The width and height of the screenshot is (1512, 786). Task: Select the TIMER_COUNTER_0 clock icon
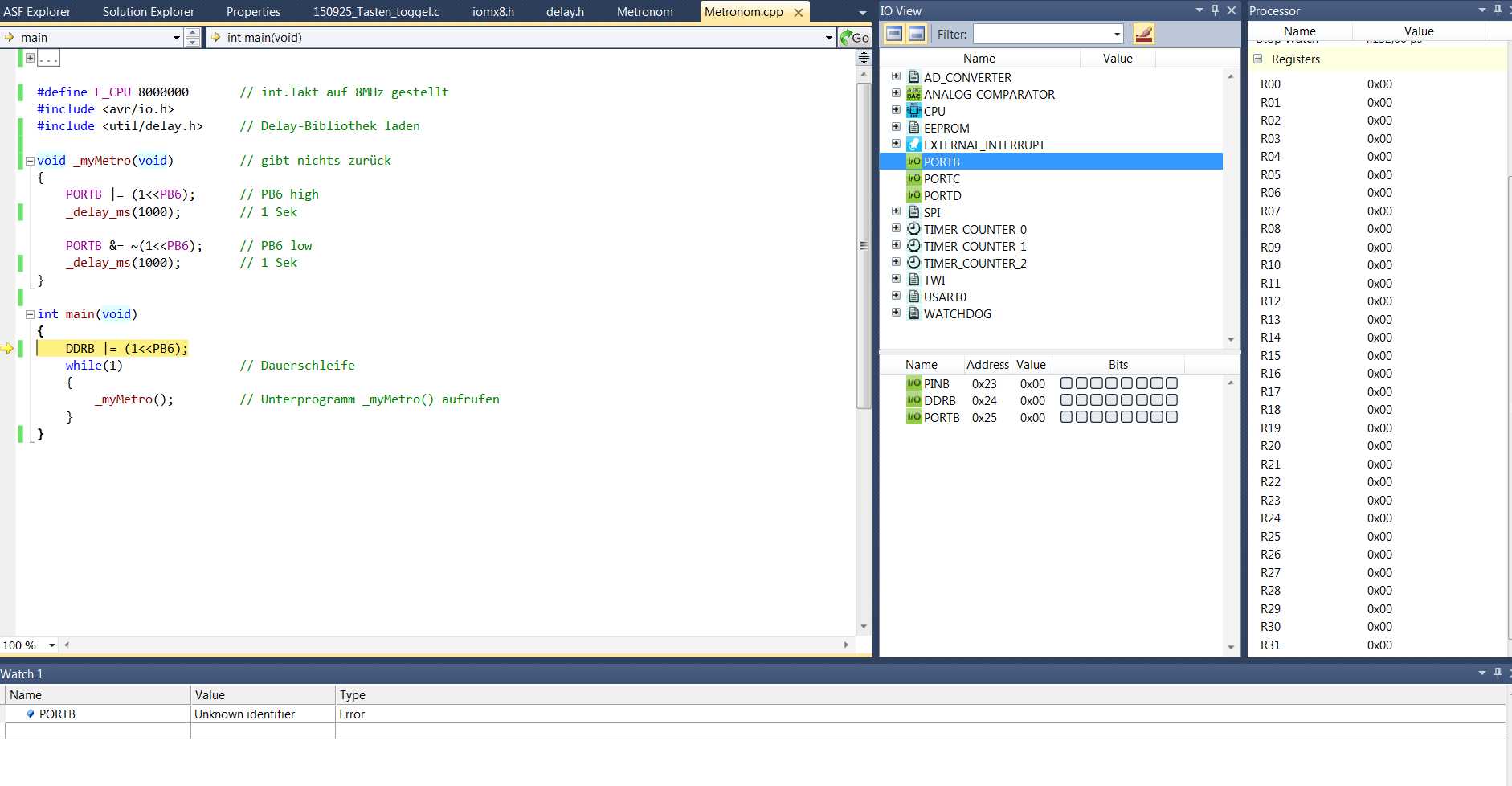(913, 228)
